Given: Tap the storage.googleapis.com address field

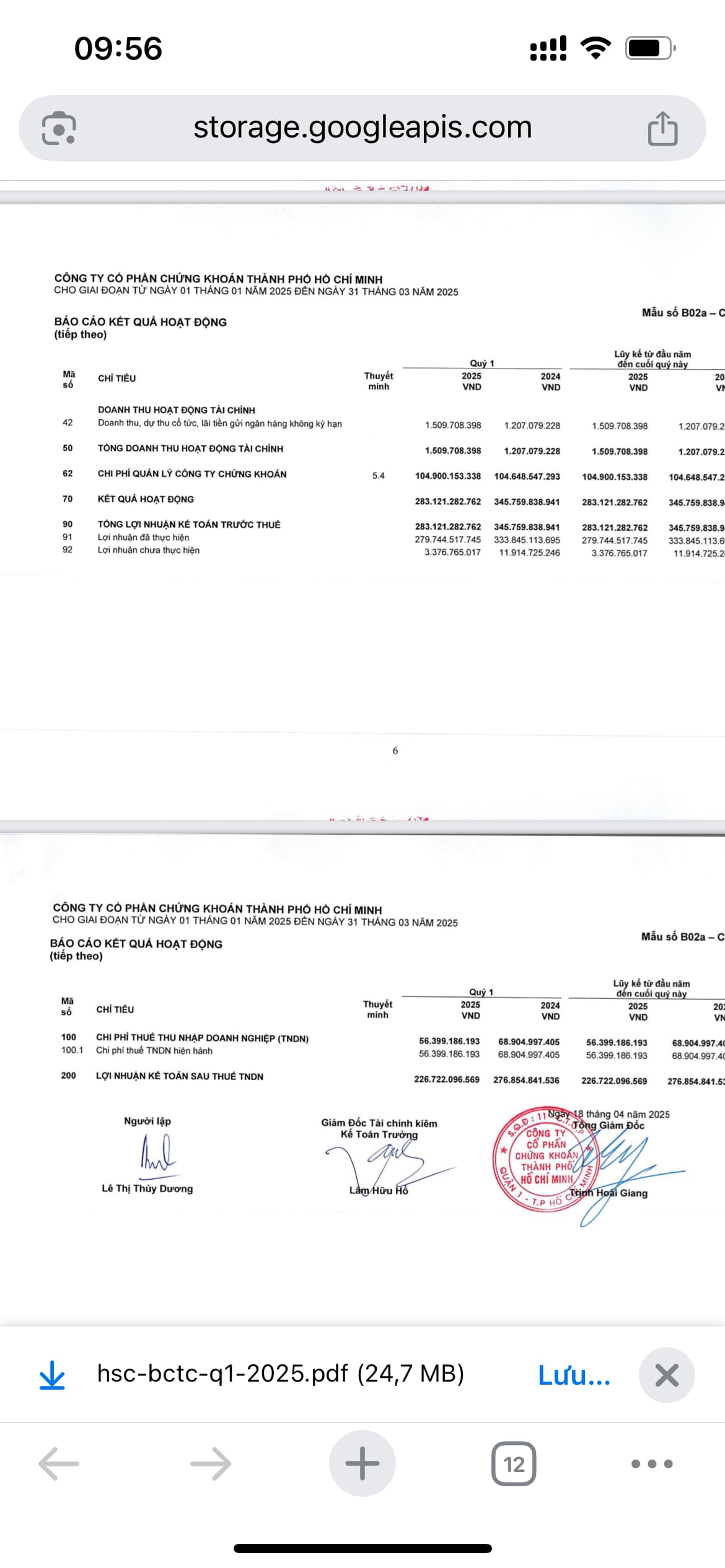Looking at the screenshot, I should (x=362, y=128).
